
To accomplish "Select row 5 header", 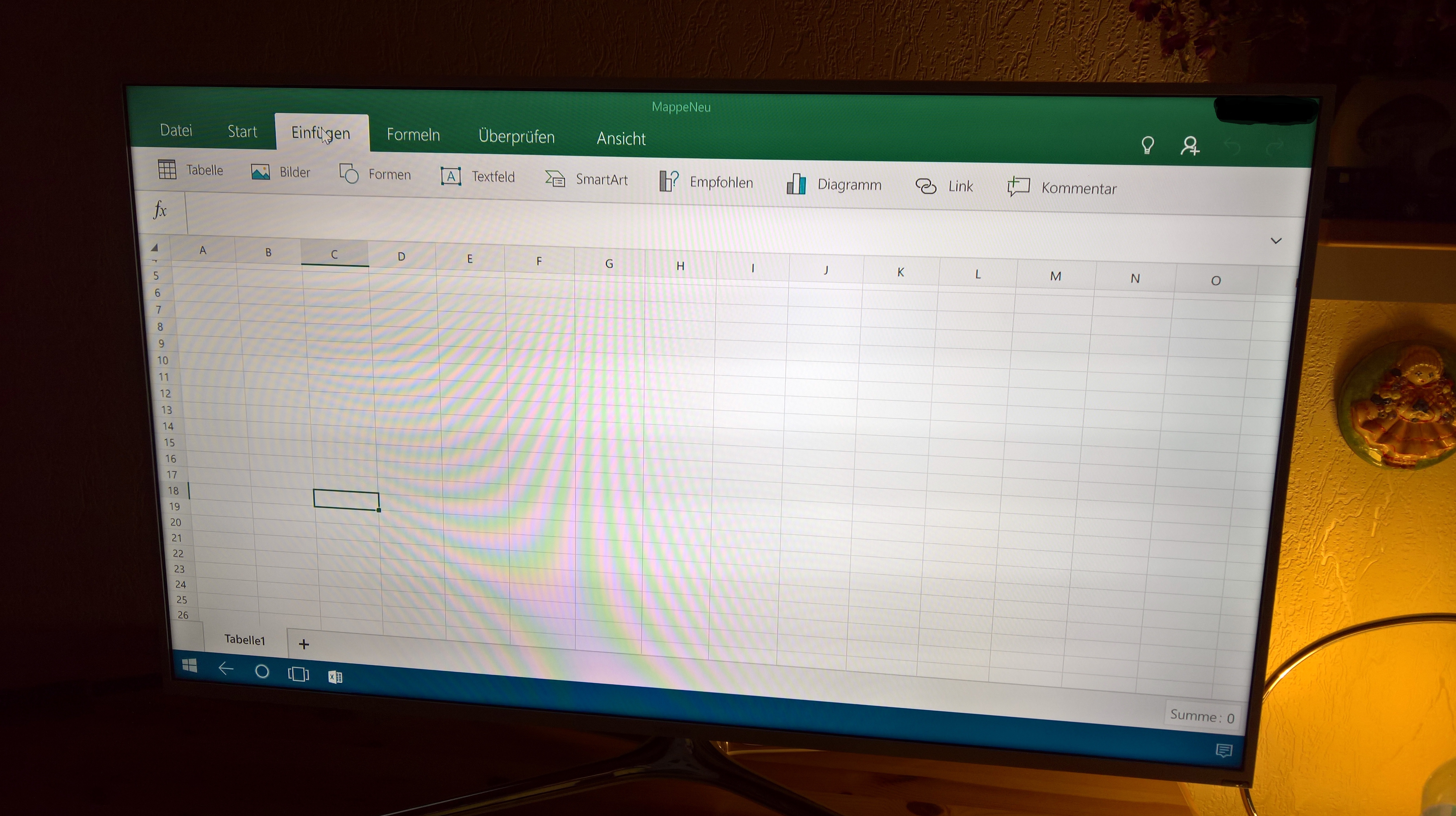I will click(x=156, y=276).
